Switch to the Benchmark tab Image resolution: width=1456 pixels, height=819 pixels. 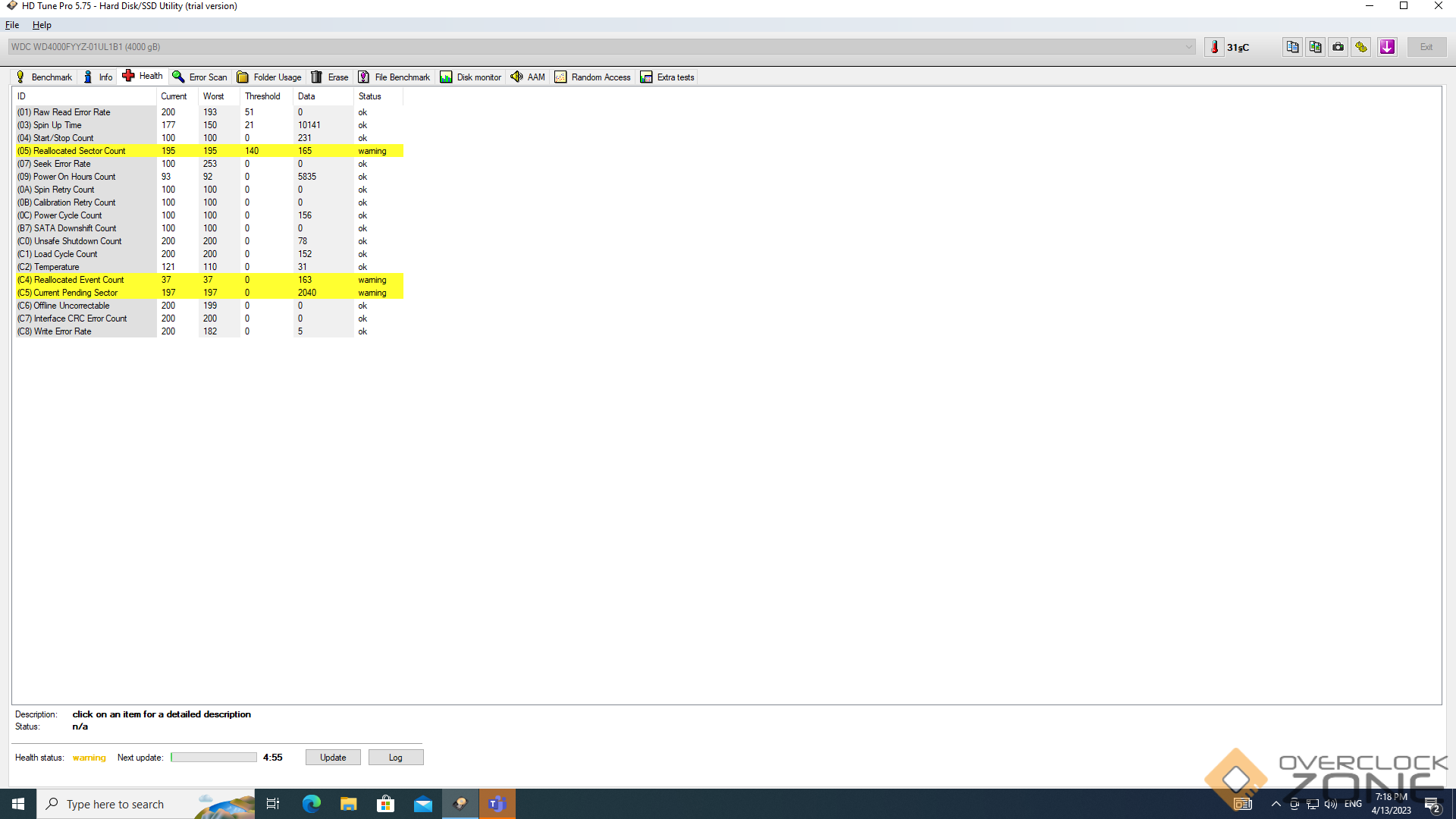(44, 77)
